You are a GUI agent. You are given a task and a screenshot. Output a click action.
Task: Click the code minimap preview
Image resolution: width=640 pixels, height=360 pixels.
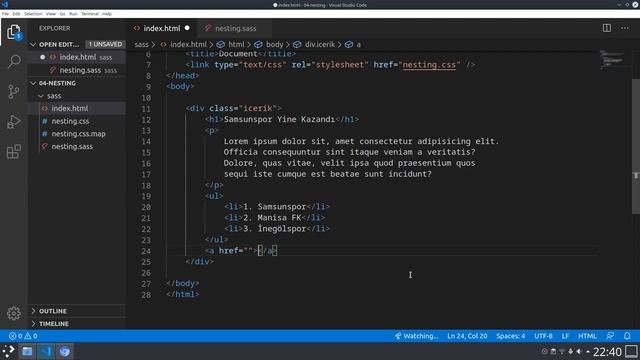tap(613, 60)
